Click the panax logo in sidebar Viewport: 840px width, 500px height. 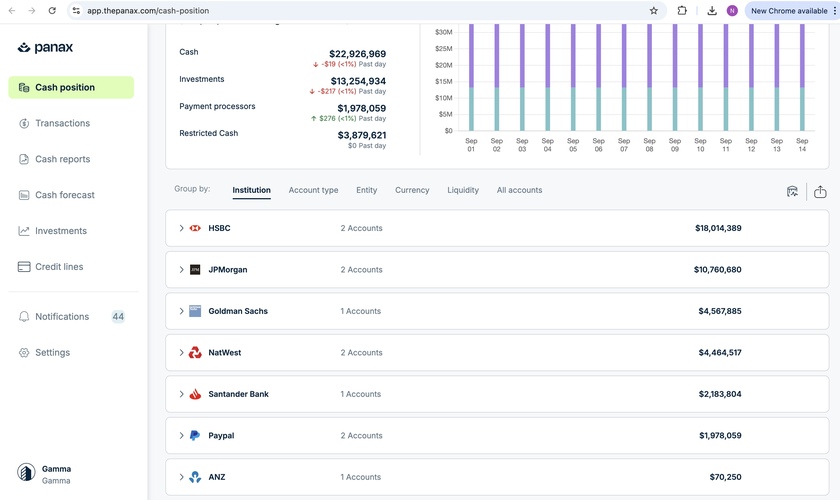46,47
